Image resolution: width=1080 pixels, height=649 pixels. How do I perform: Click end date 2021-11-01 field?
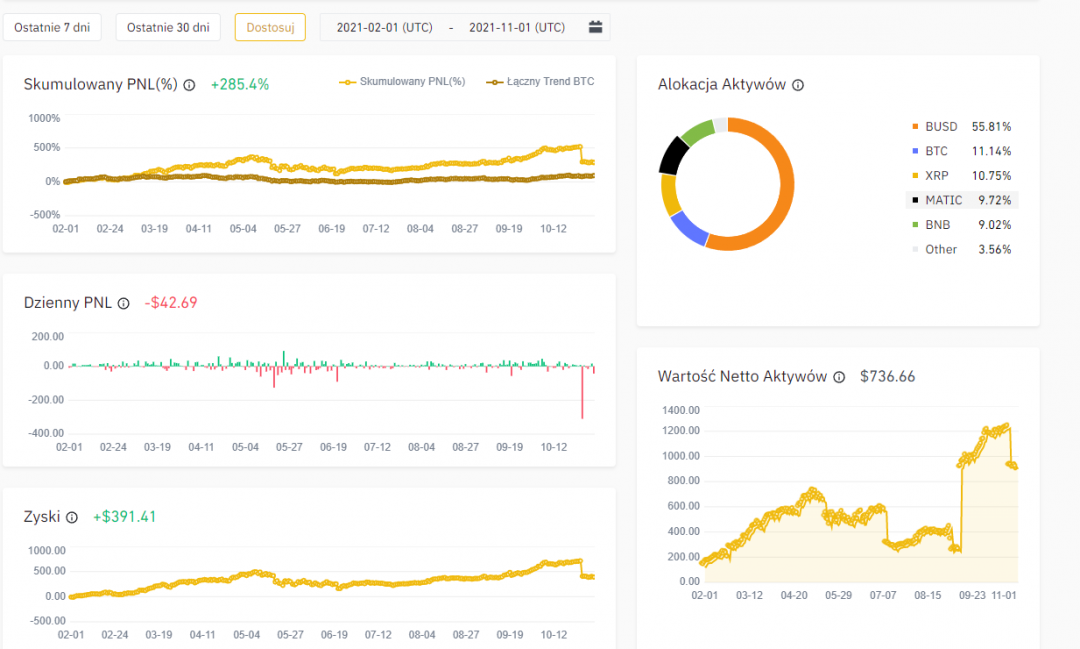click(516, 28)
